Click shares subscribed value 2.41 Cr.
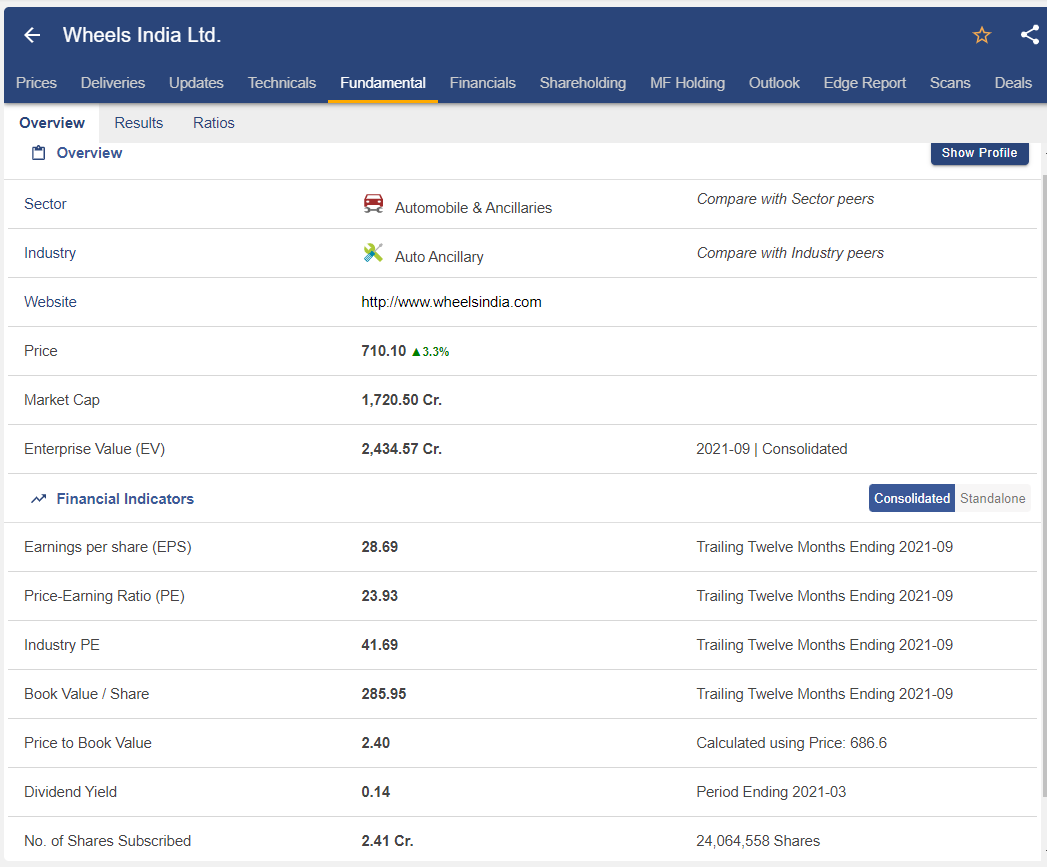This screenshot has width=1047, height=867. click(x=387, y=841)
